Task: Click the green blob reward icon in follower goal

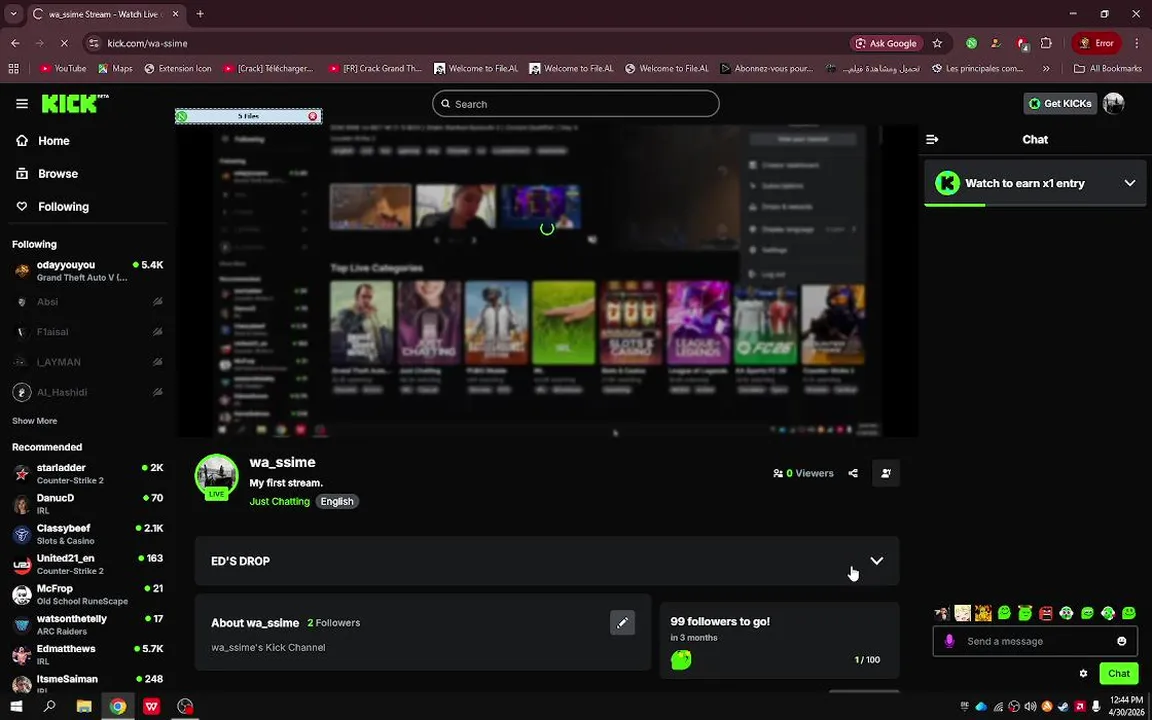Action: pos(681,660)
